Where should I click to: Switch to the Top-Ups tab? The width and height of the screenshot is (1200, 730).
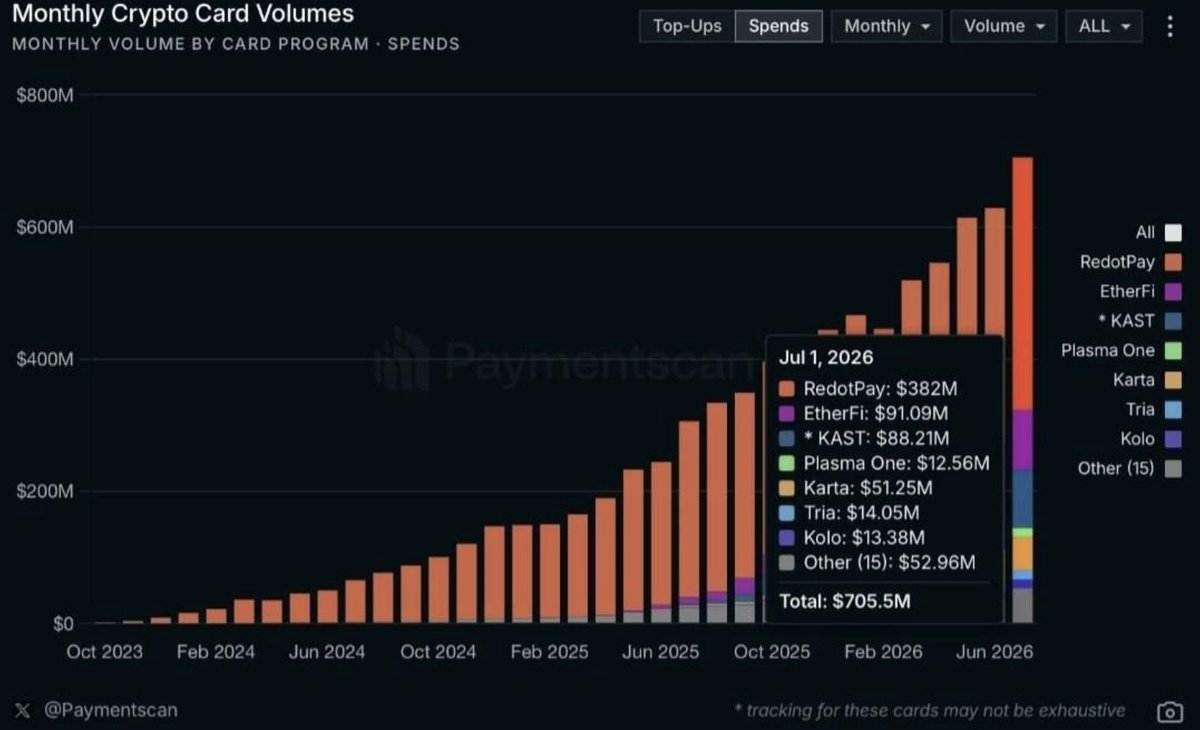[687, 27]
